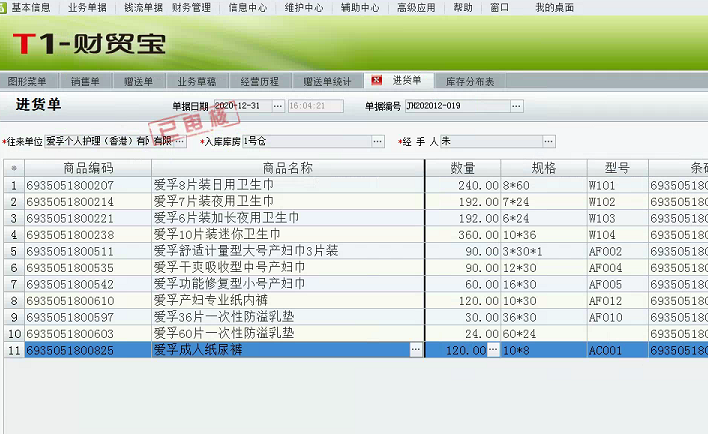Select the model cell AC001 in row 11

coord(617,350)
